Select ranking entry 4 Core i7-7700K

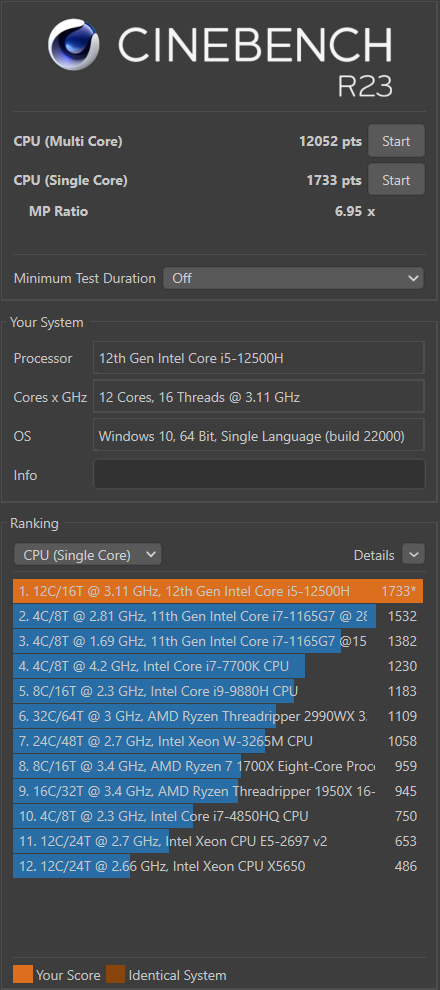point(218,666)
